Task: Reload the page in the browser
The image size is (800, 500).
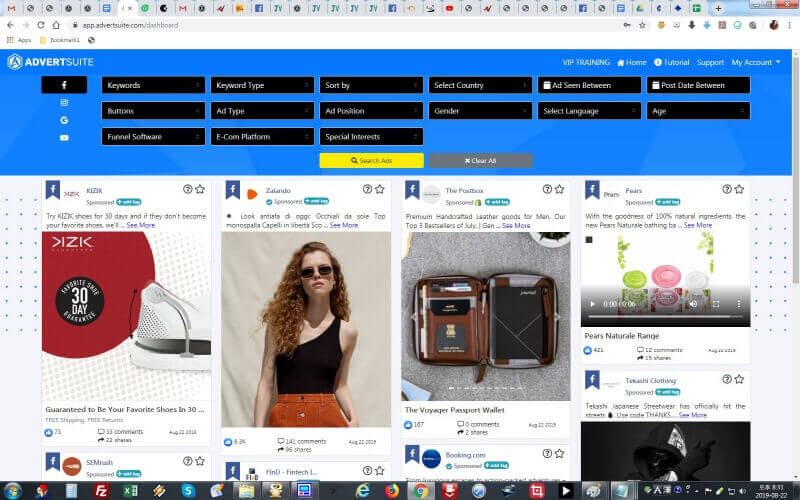Action: (41, 24)
